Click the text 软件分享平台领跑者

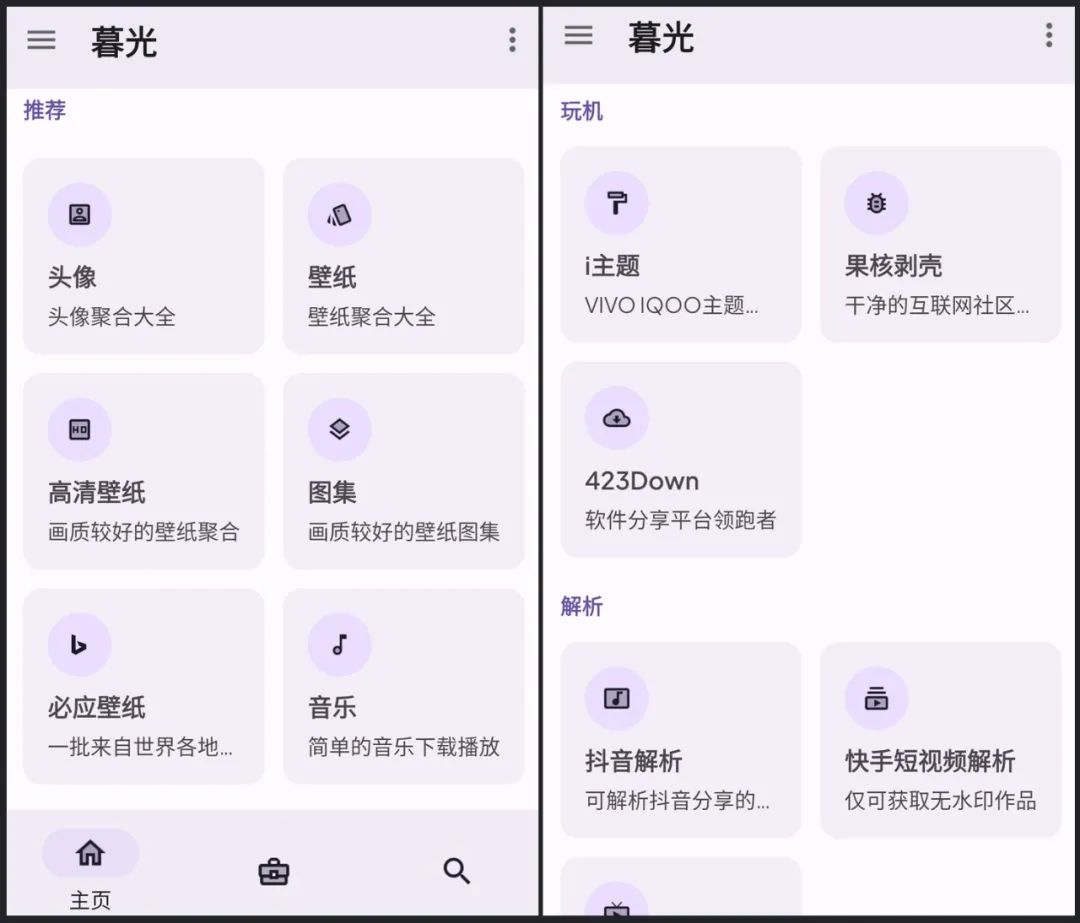(x=681, y=520)
